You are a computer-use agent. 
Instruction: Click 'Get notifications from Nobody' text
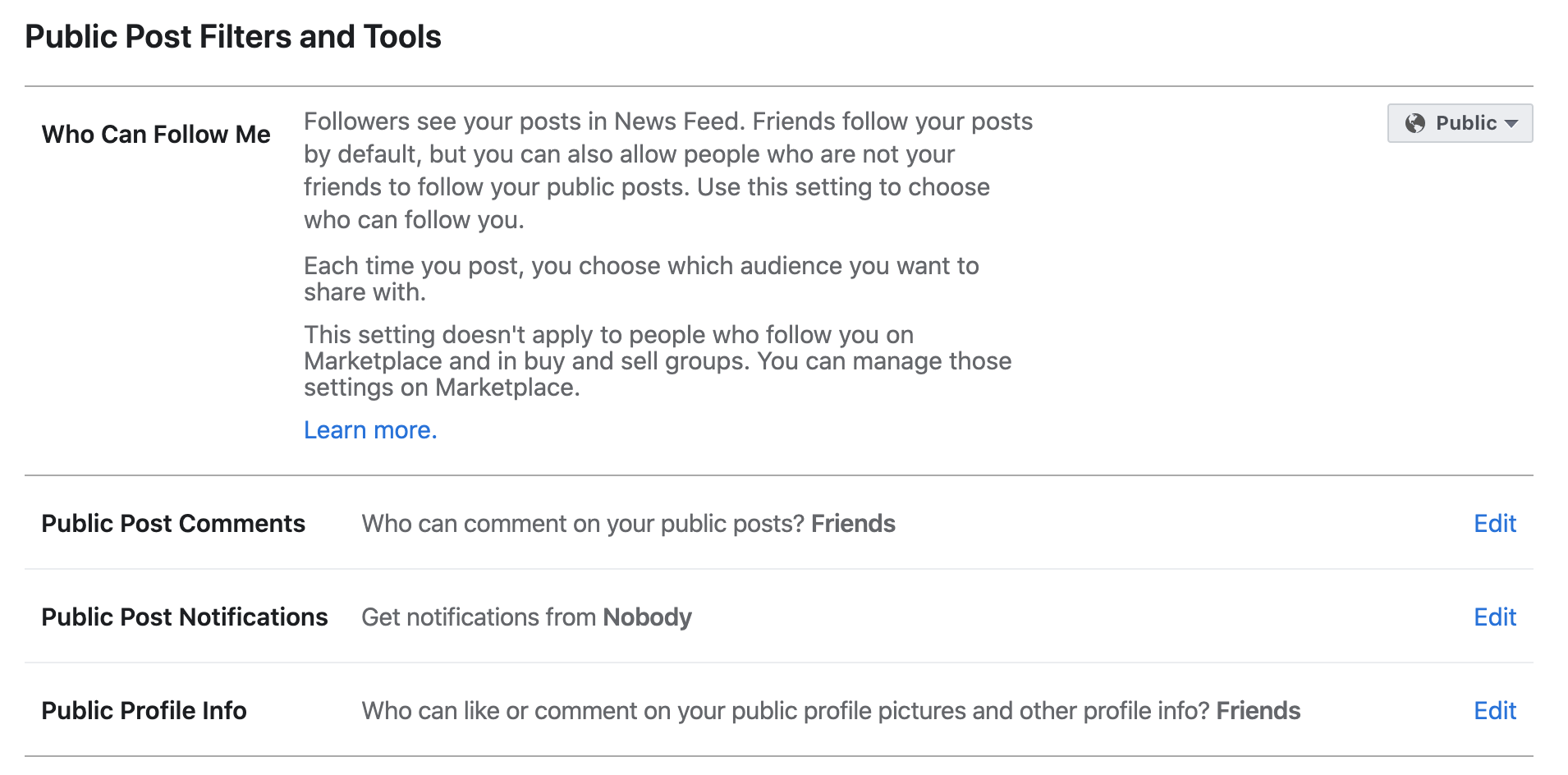527,617
